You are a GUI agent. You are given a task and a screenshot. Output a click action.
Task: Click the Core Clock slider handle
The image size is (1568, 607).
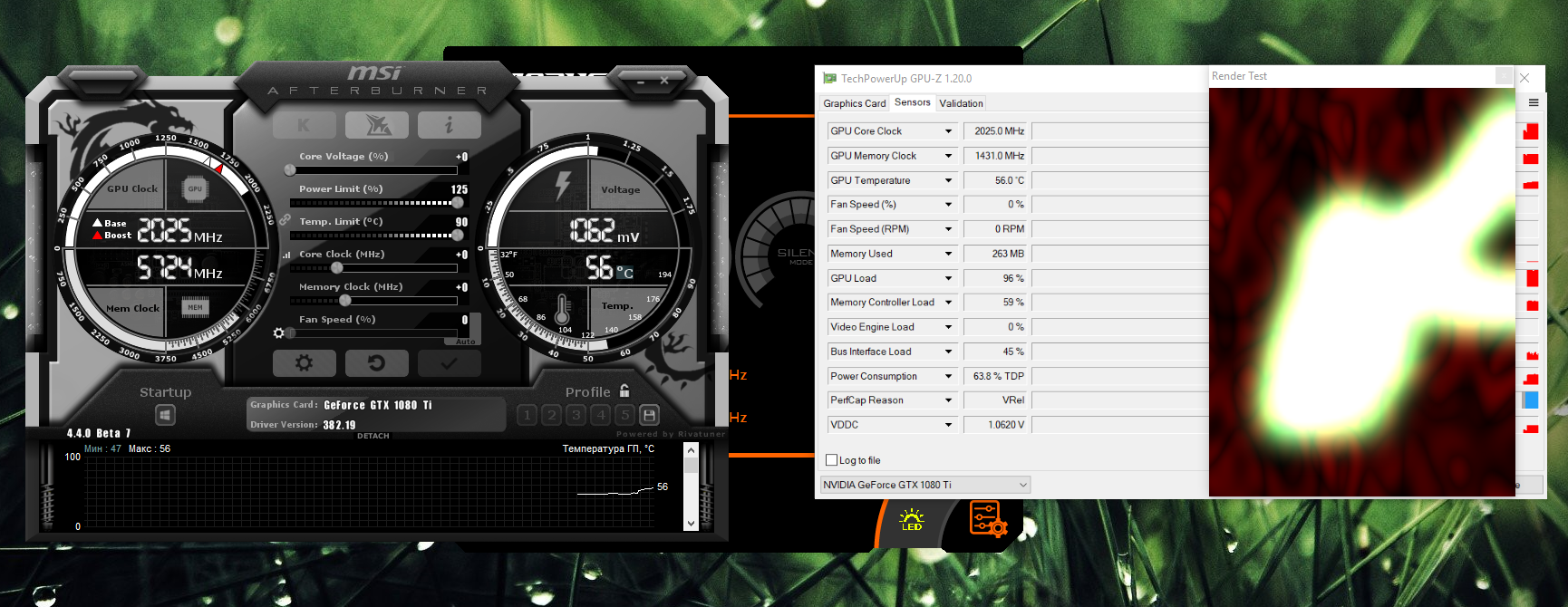point(337,268)
